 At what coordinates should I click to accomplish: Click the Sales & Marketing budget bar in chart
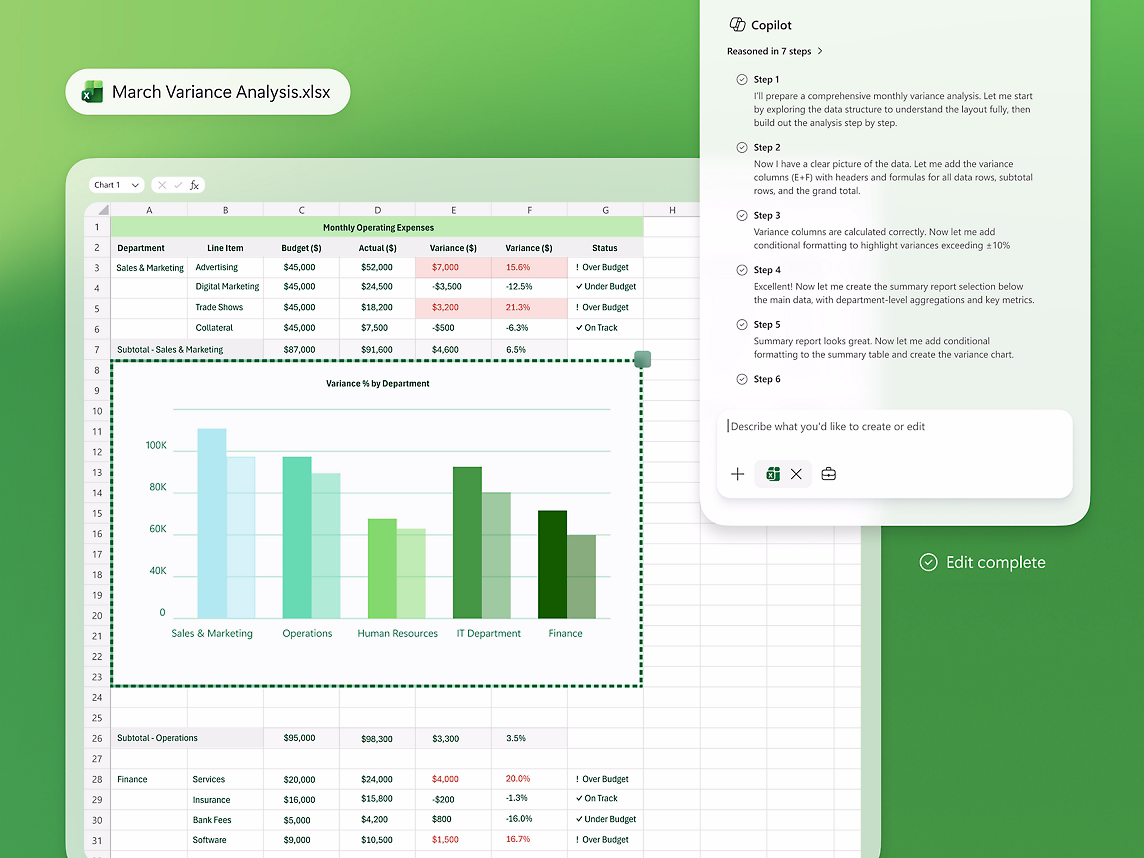[x=212, y=523]
